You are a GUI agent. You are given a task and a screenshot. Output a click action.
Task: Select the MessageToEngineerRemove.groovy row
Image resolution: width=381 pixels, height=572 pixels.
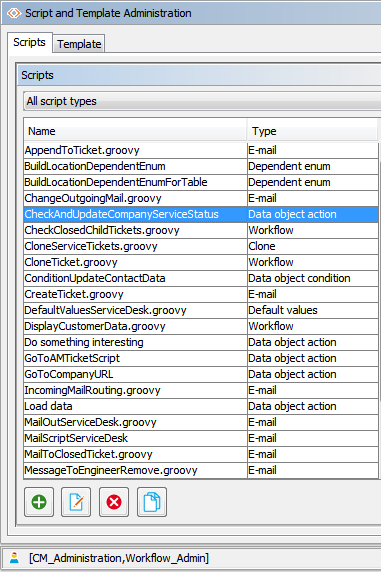coord(201,470)
